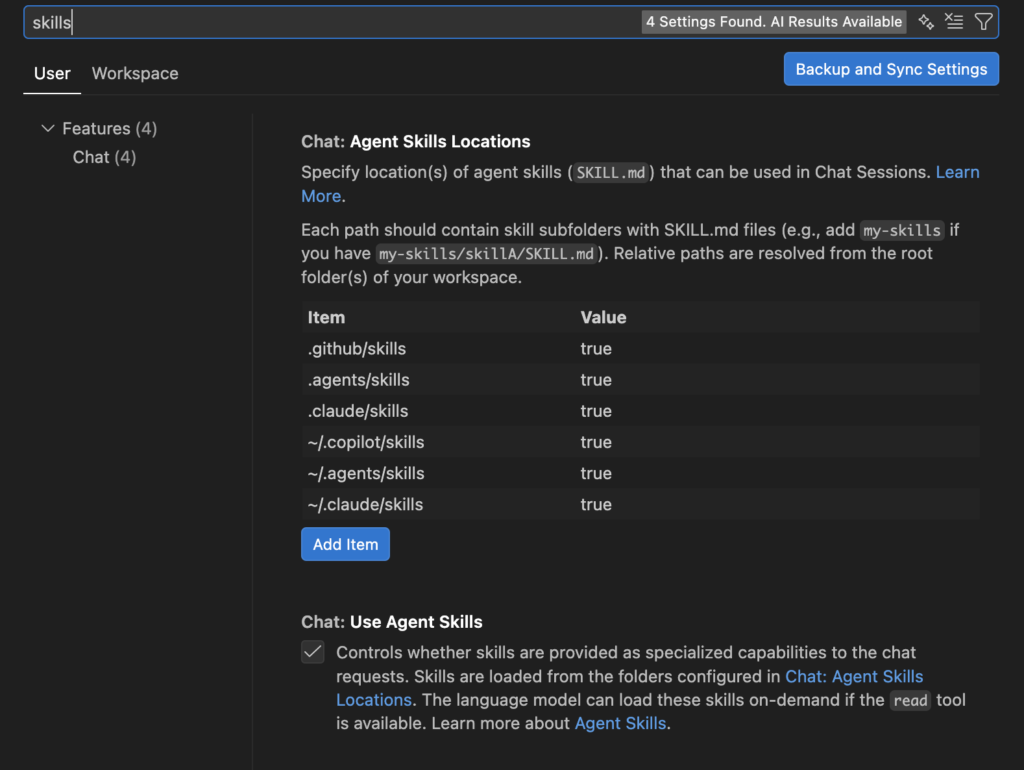
Task: Click the Agent Skills link in description
Action: (622, 723)
